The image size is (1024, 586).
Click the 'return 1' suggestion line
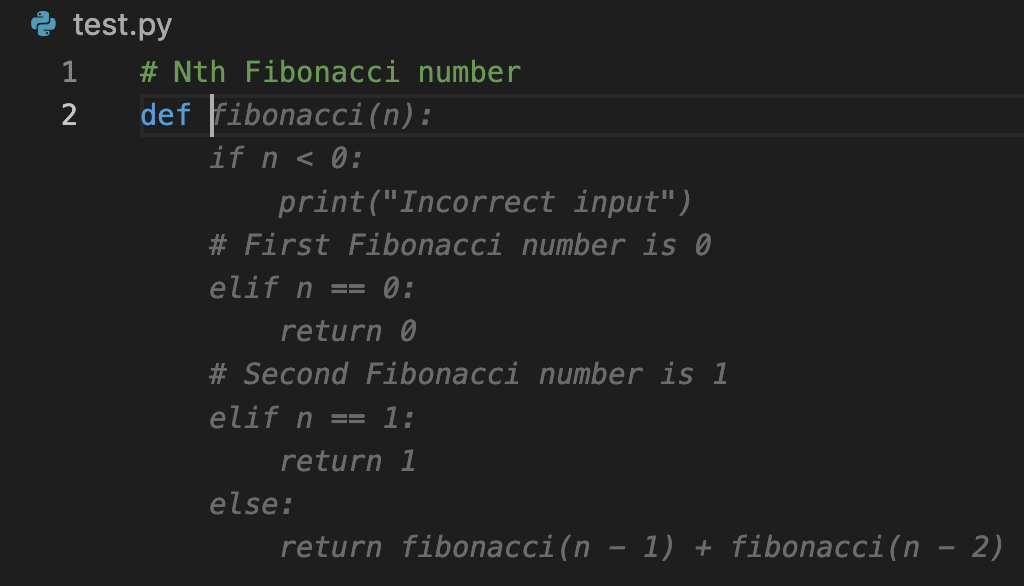pyautogui.click(x=347, y=461)
